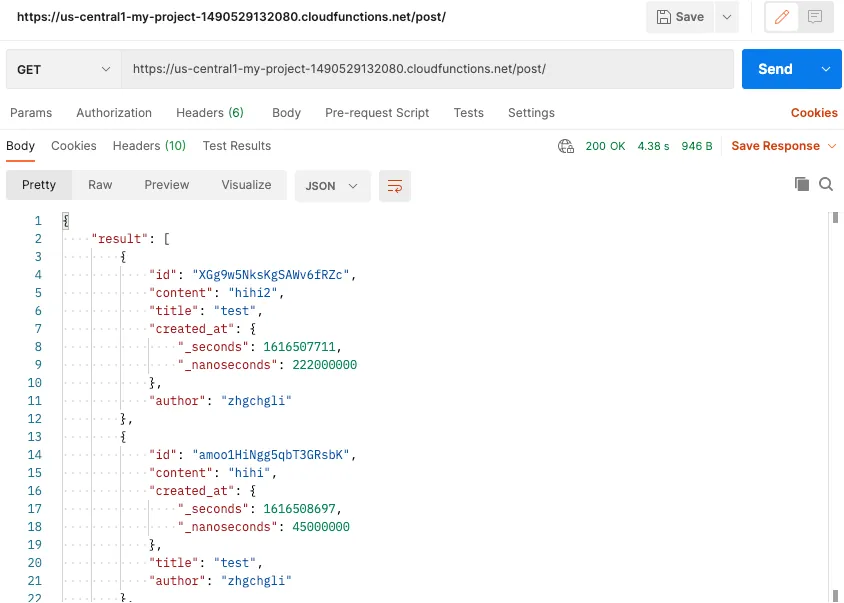Select the Raw view mode
Viewport: 844px width, 603px height.
100,185
